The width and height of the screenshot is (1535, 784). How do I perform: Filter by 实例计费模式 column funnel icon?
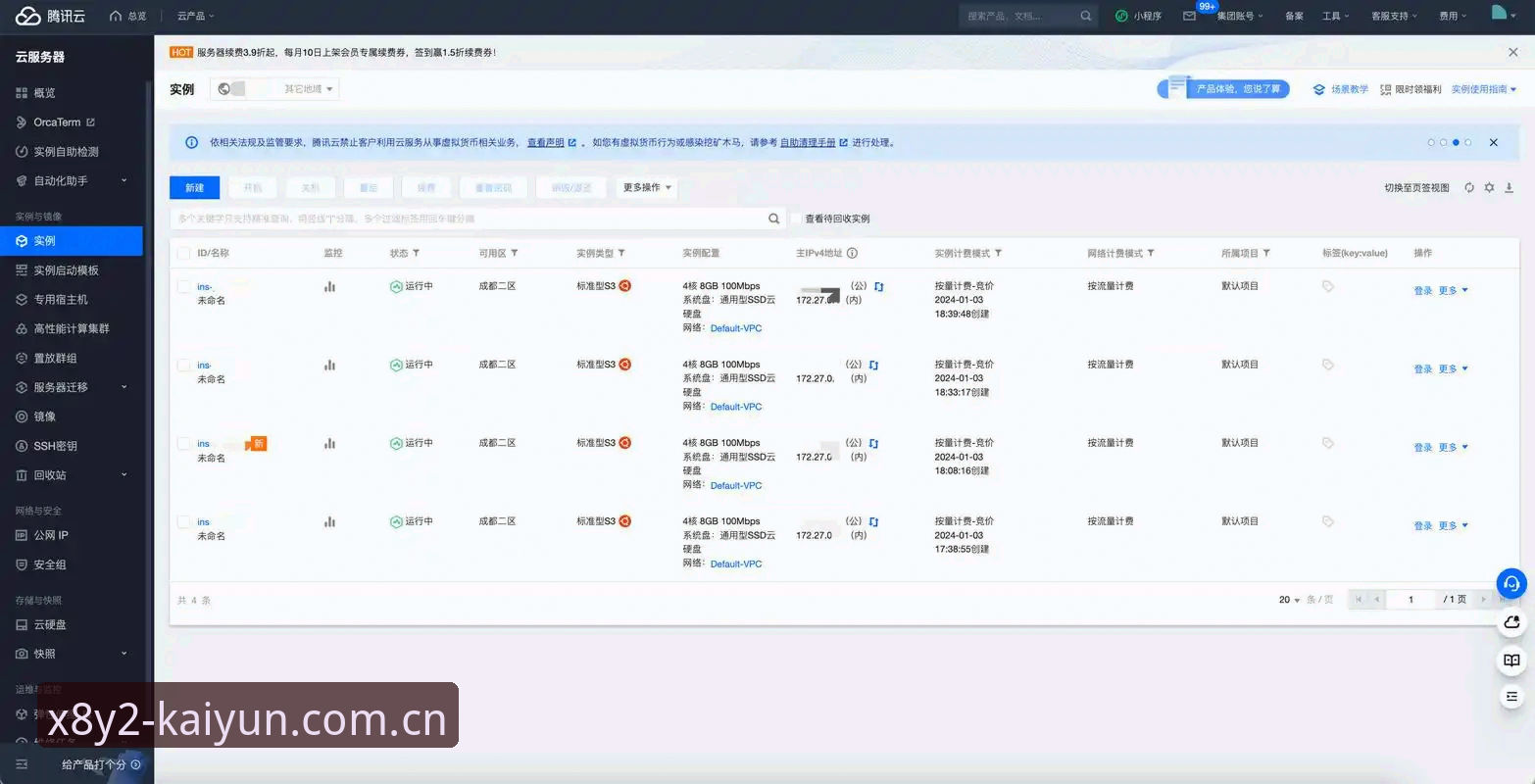[x=998, y=253]
